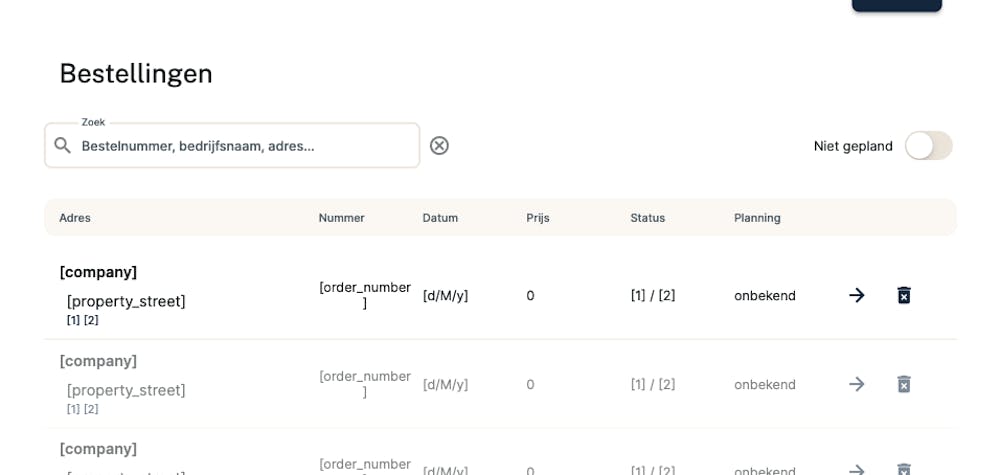
Task: Open third order with arrow icon
Action: pyautogui.click(x=856, y=469)
